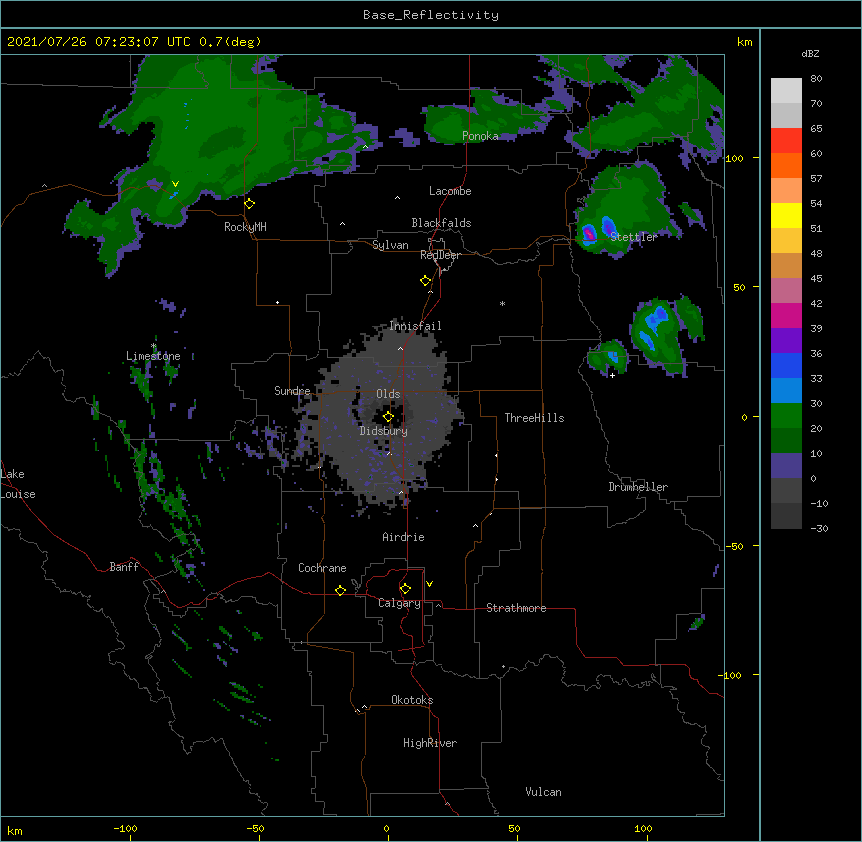Screen dimensions: 862x842
Task: Click the yellow diamond marker south of Cochrane
Action: [x=340, y=590]
